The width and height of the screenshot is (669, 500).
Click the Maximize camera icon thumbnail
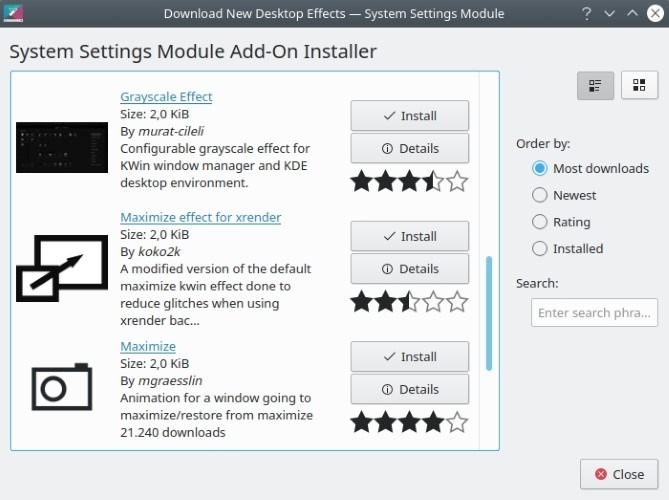(x=62, y=387)
